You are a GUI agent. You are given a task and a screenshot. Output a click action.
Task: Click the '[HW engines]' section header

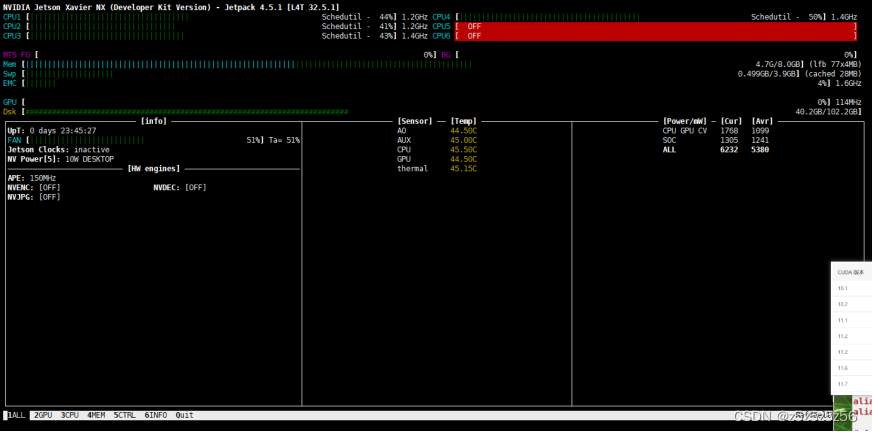154,169
